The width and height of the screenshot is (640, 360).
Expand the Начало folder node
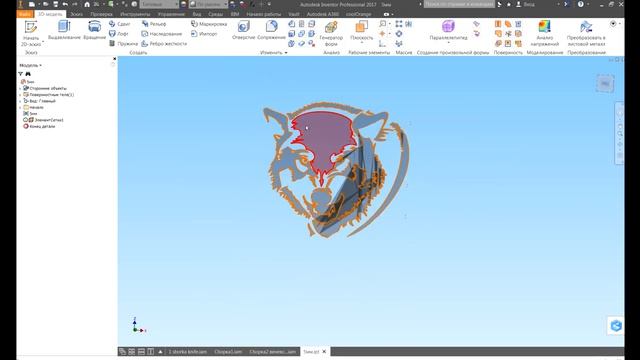tap(20, 107)
